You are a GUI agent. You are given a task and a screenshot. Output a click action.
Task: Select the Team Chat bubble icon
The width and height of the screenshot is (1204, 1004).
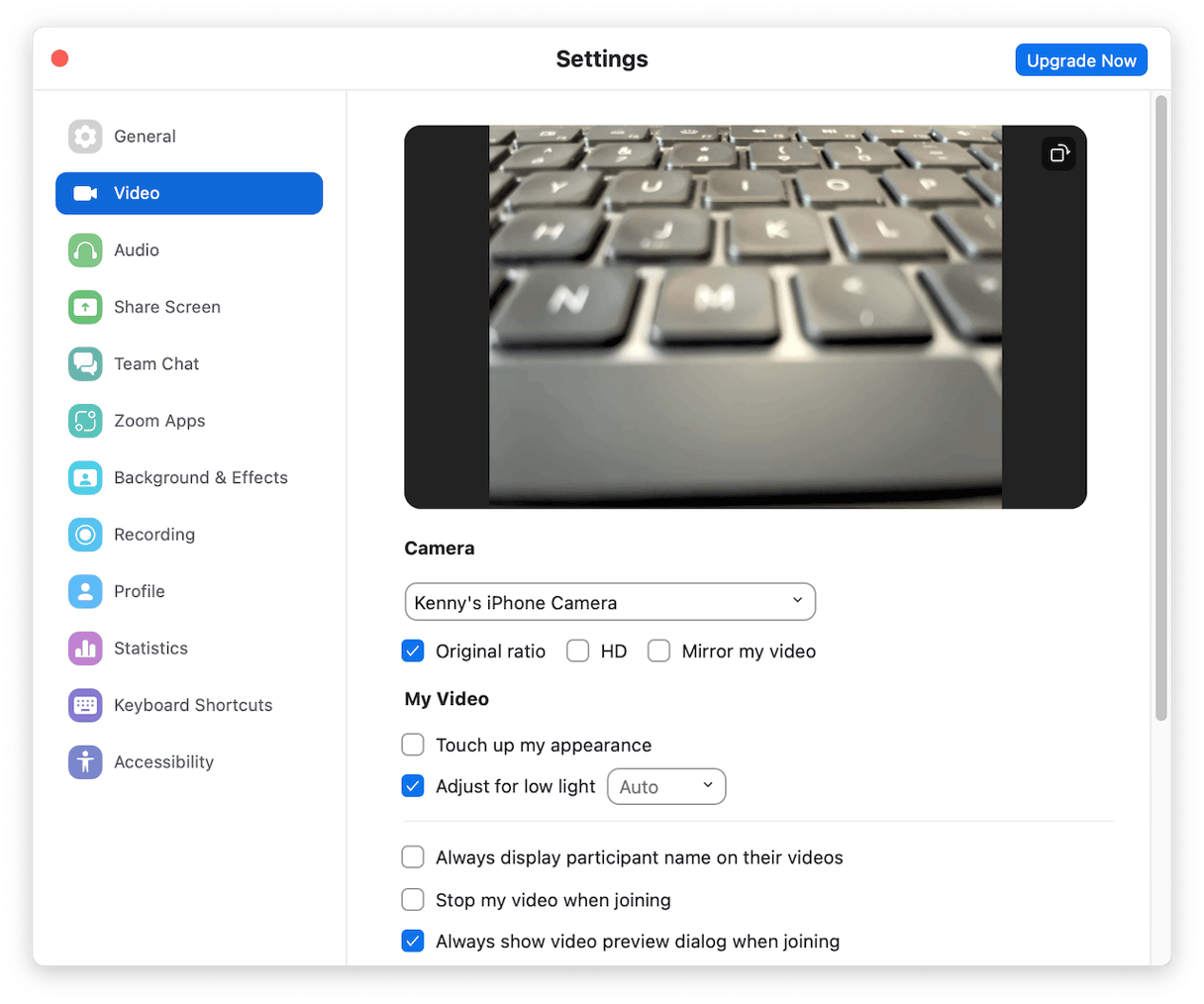(85, 364)
